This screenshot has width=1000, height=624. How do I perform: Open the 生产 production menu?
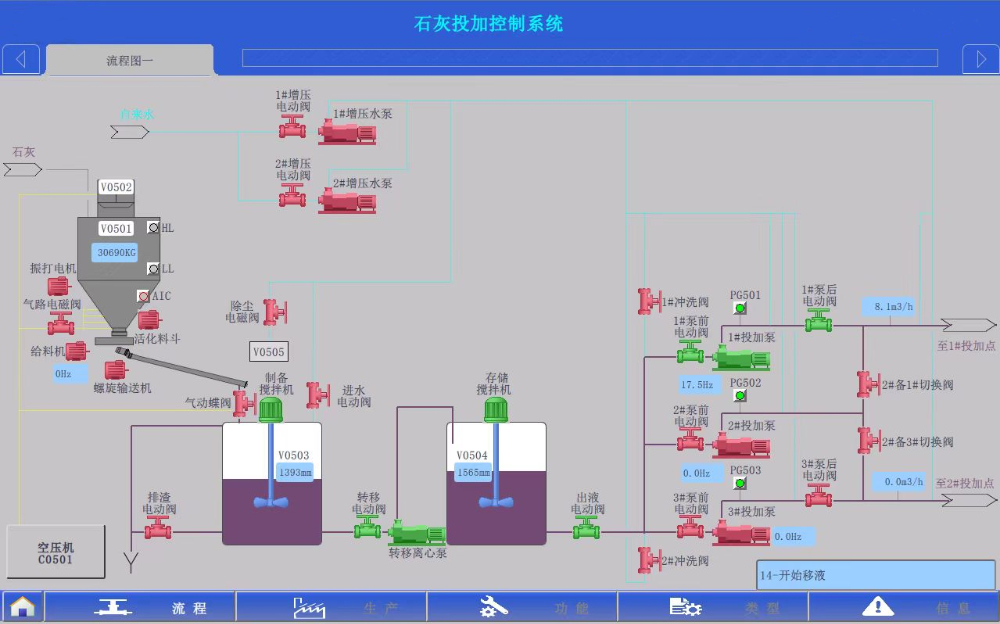tap(331, 607)
